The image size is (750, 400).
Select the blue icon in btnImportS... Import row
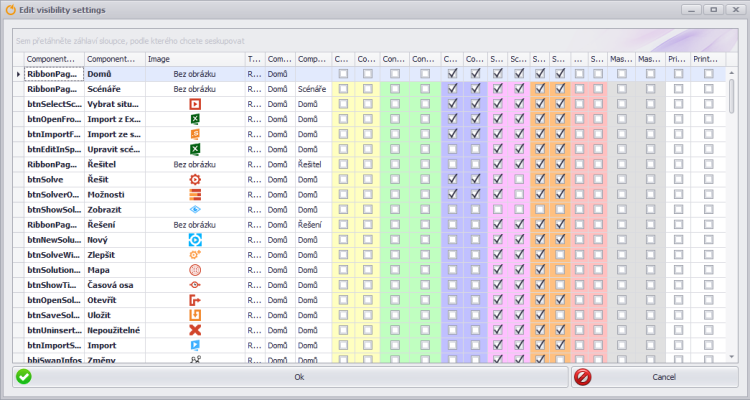(x=195, y=345)
